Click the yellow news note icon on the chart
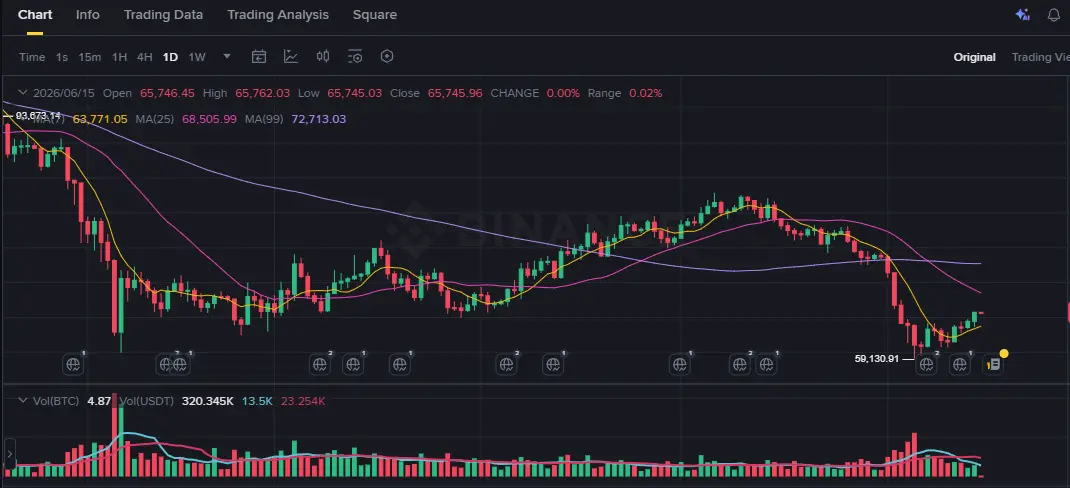Image resolution: width=1070 pixels, height=488 pixels. 994,364
